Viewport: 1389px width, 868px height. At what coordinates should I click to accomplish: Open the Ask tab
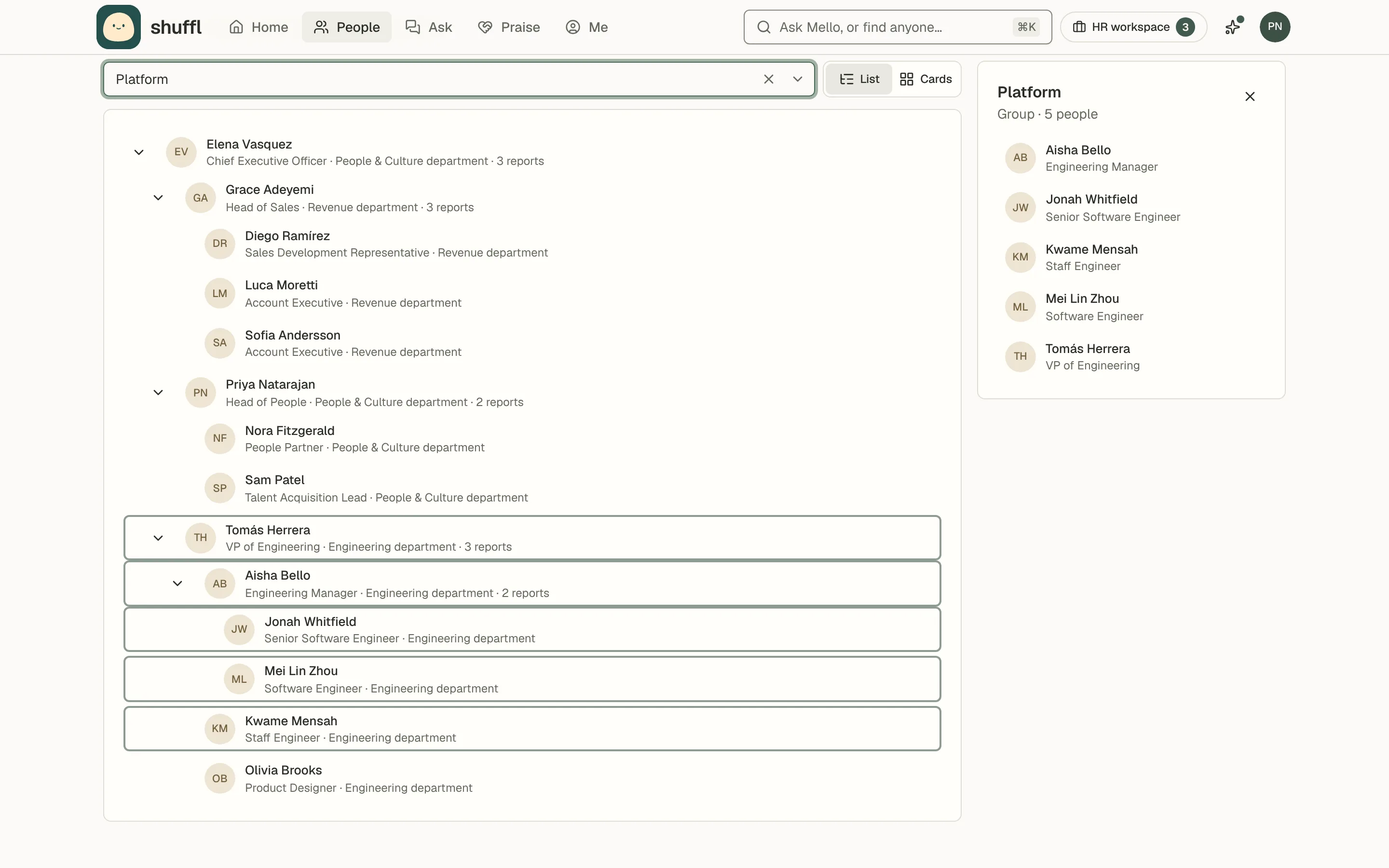click(x=429, y=27)
